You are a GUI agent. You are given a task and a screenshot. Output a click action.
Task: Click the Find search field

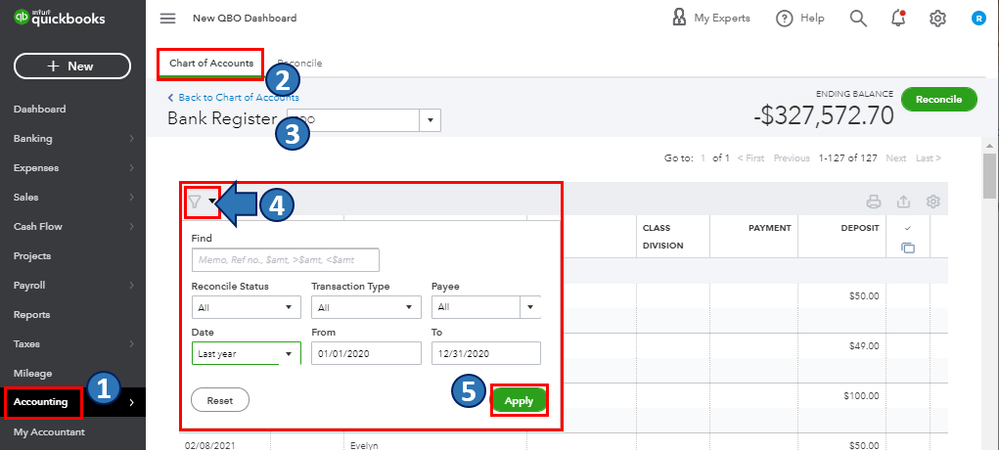click(x=285, y=260)
